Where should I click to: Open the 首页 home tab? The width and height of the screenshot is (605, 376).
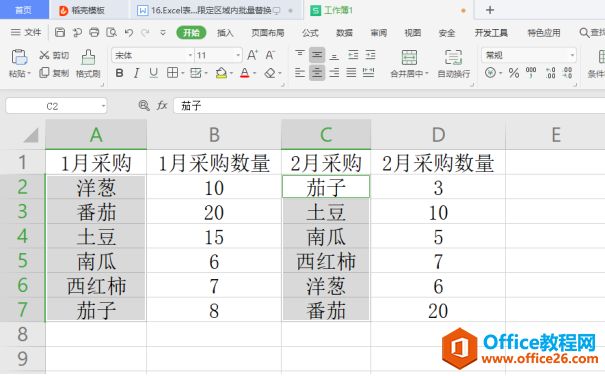click(x=24, y=10)
